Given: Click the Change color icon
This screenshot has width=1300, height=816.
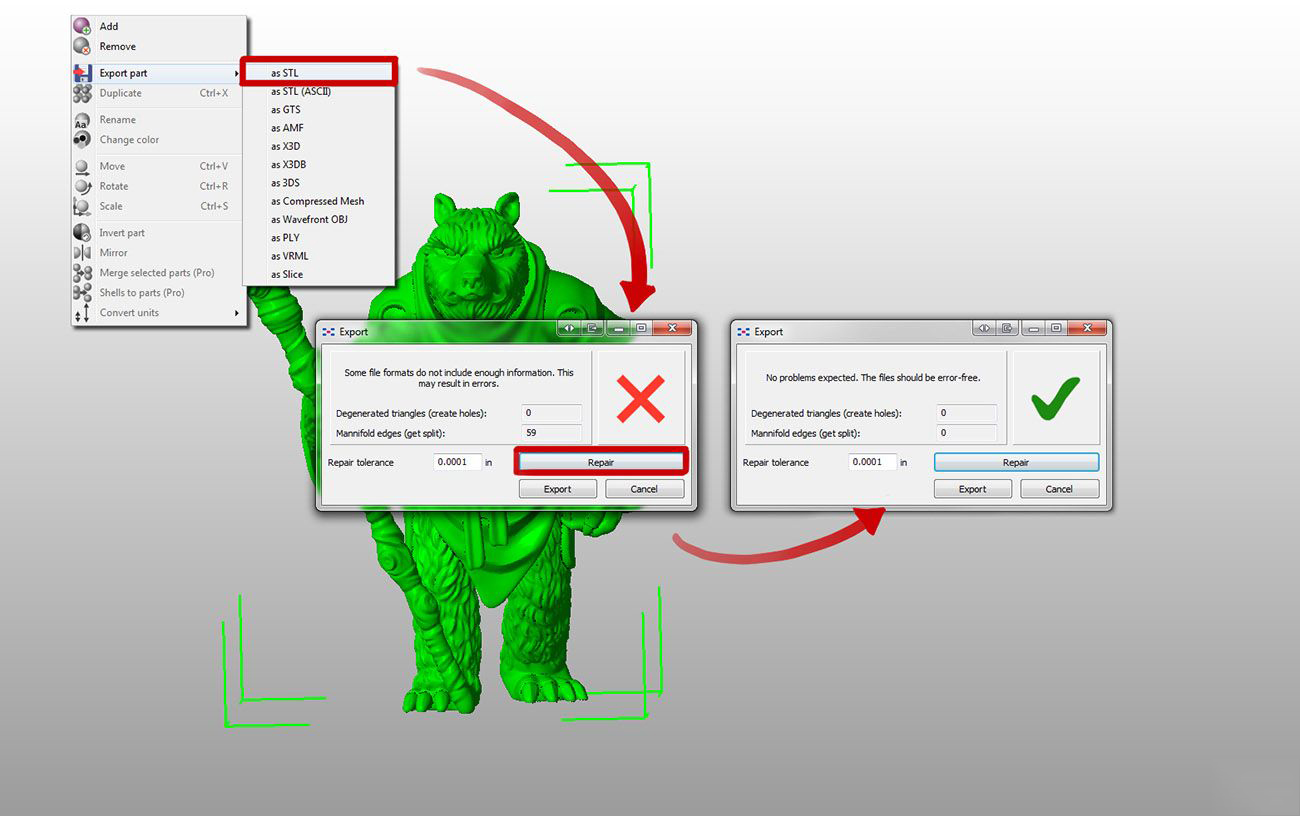Looking at the screenshot, I should point(83,140).
